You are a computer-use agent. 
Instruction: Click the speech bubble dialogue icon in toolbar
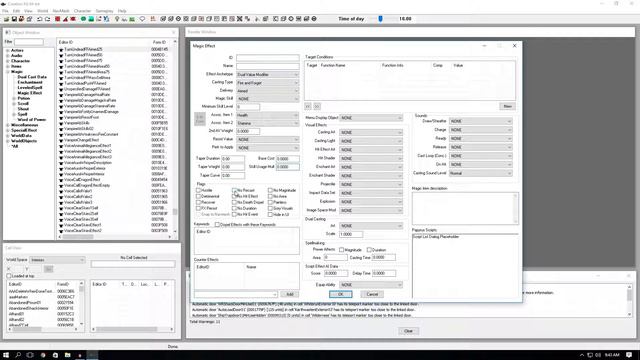(142, 19)
